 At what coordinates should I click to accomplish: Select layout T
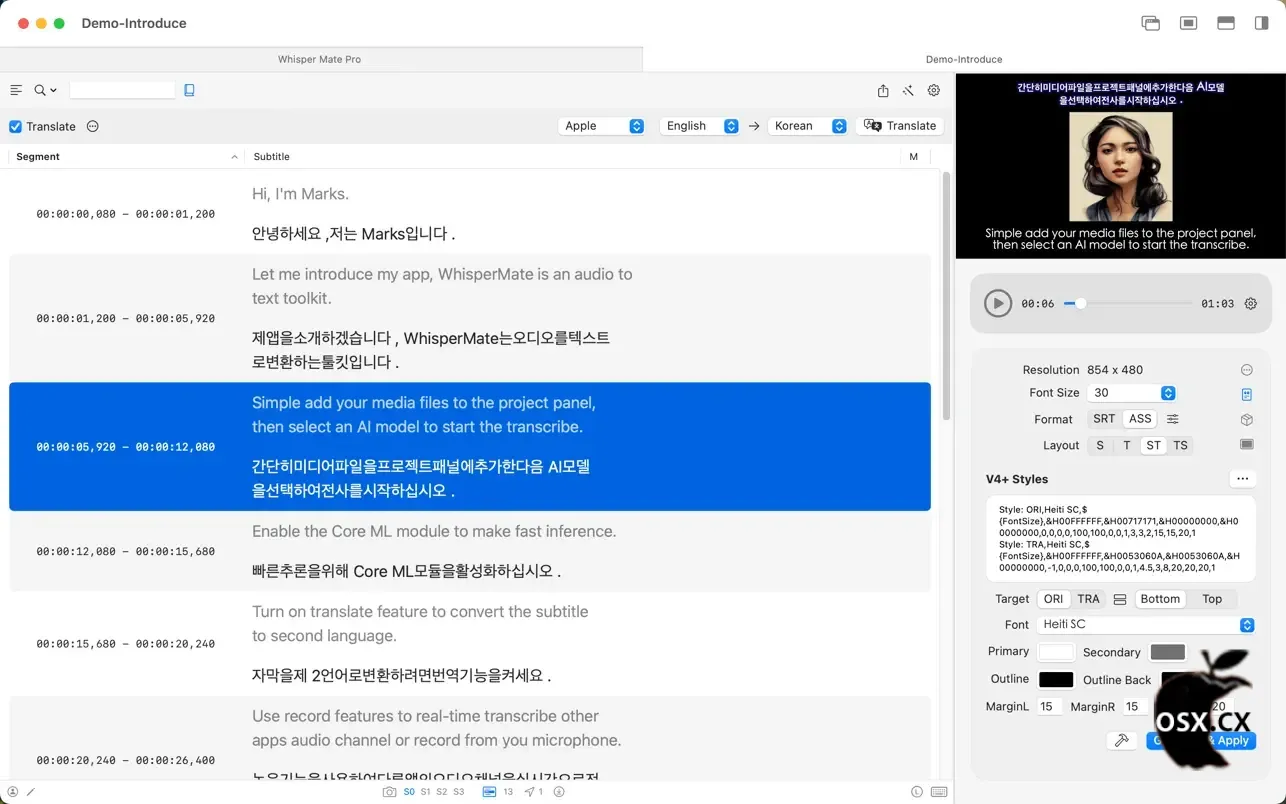tap(1127, 445)
